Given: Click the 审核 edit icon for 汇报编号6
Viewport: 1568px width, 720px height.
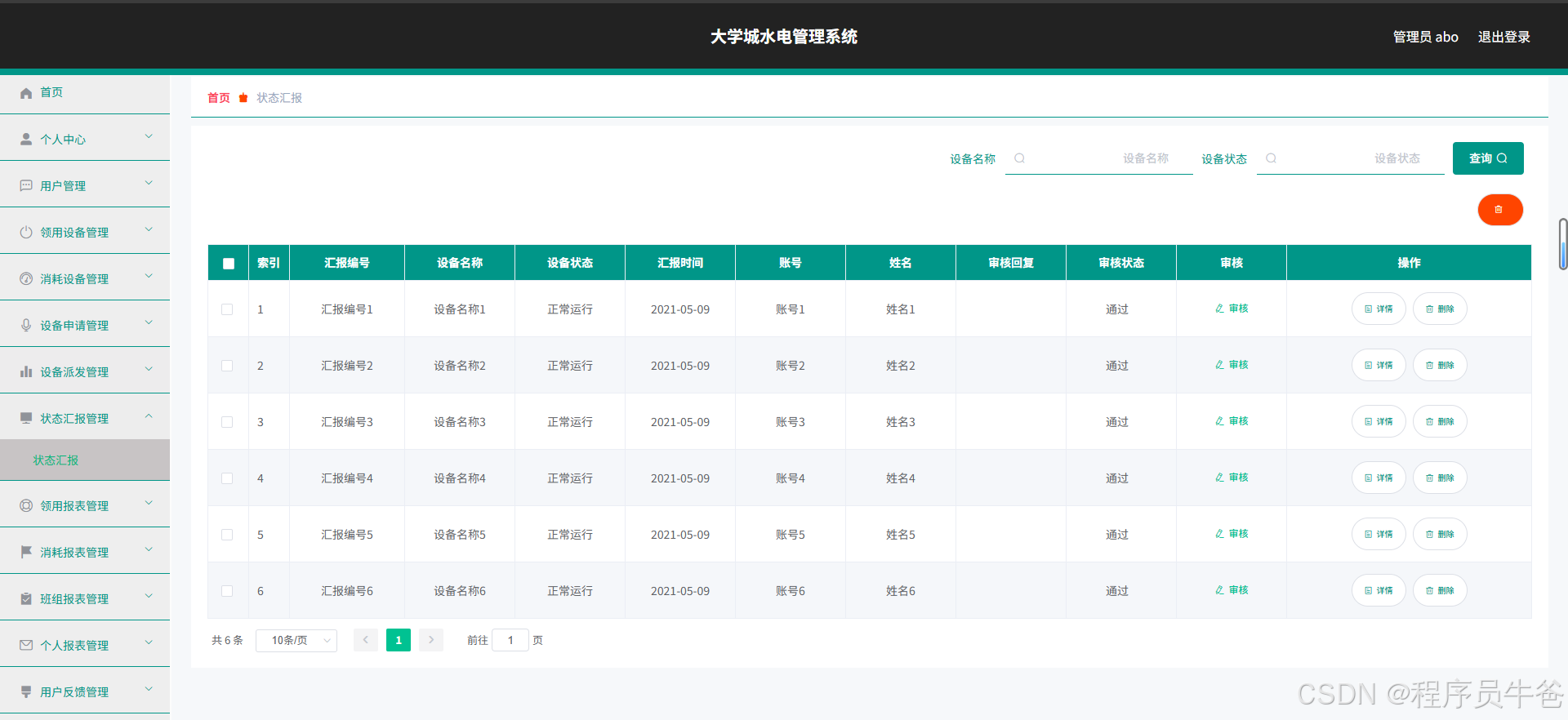Looking at the screenshot, I should pos(1219,590).
